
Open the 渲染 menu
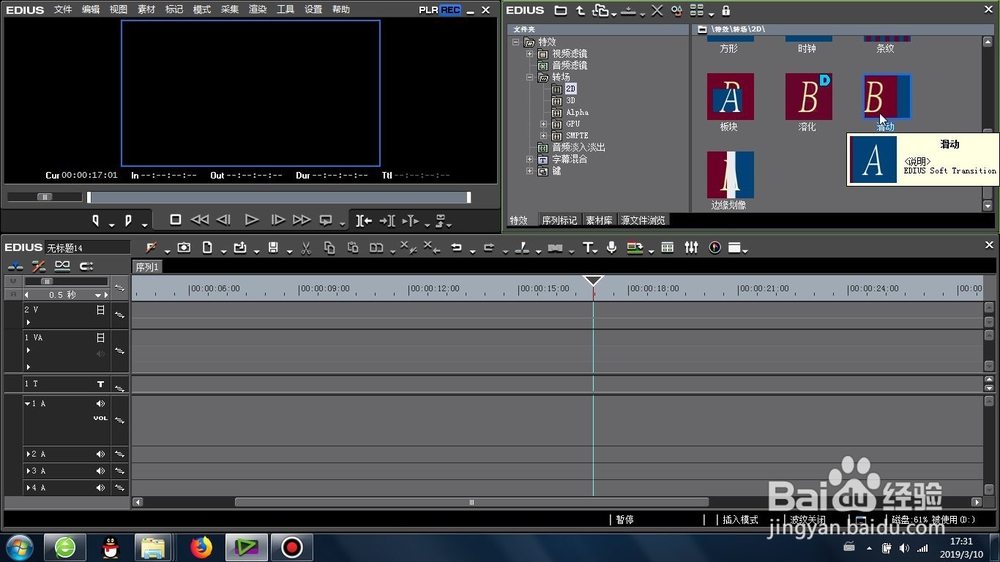click(258, 10)
